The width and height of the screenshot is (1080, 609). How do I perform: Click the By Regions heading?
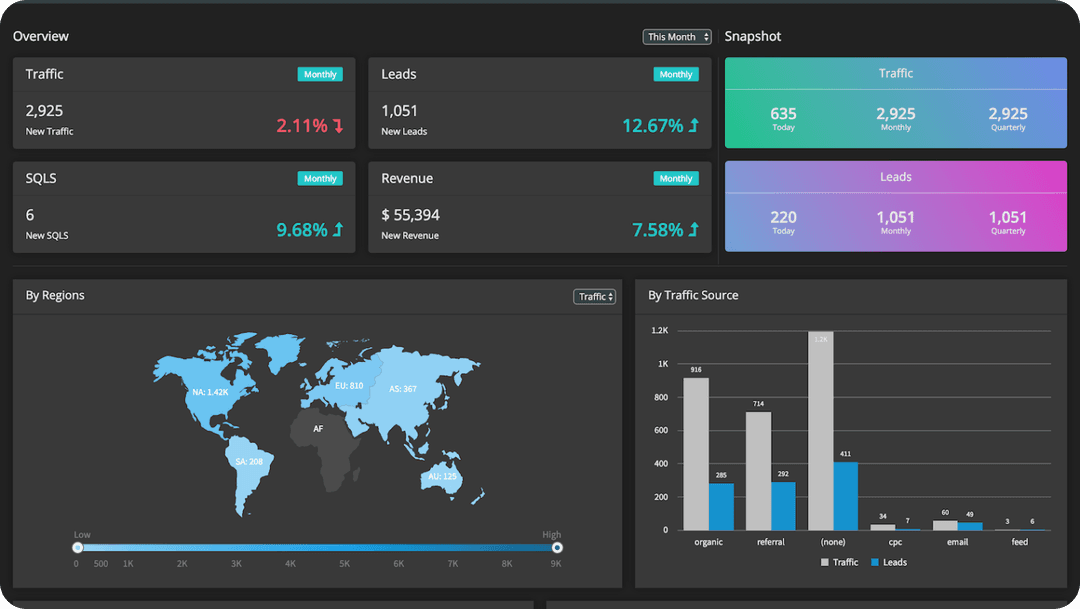click(55, 296)
